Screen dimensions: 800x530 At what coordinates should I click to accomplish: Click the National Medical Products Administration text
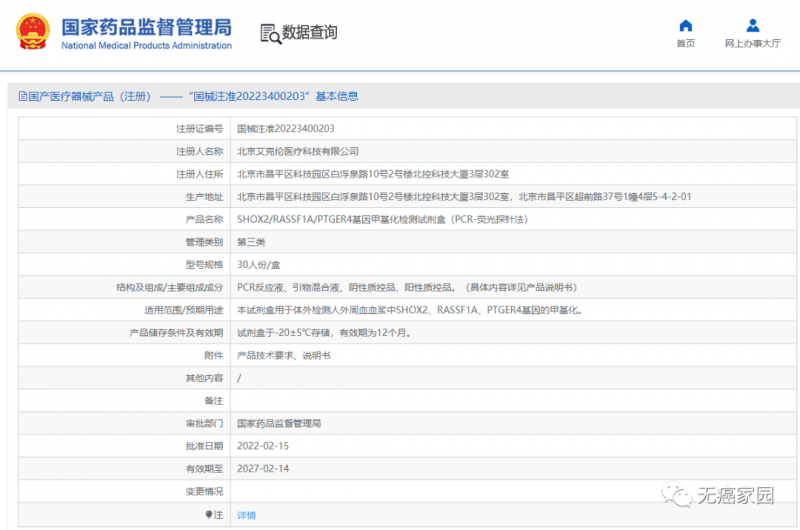pos(146,45)
